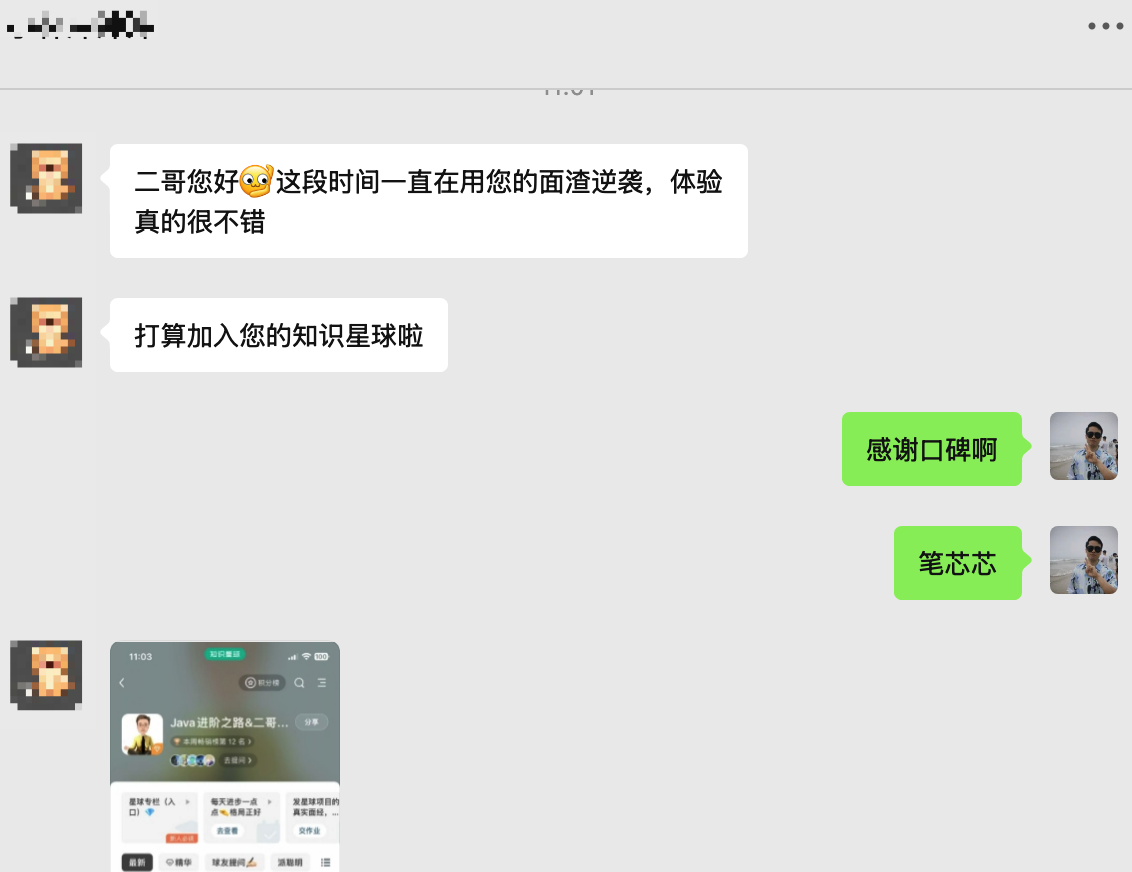Expand the 星球专栏（入口）card arrow
The width and height of the screenshot is (1132, 872).
(188, 801)
